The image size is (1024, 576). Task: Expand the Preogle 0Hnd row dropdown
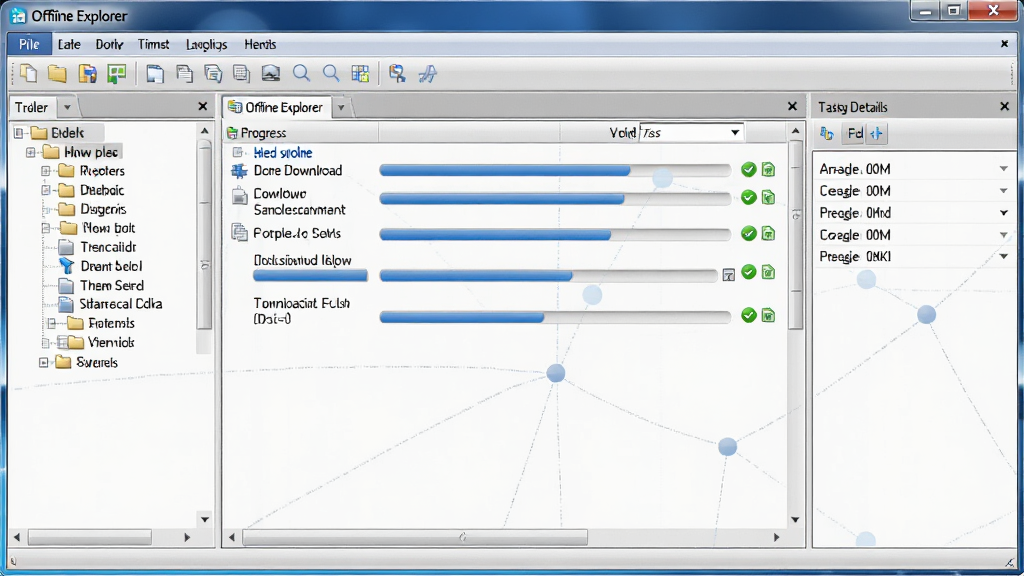point(1004,213)
